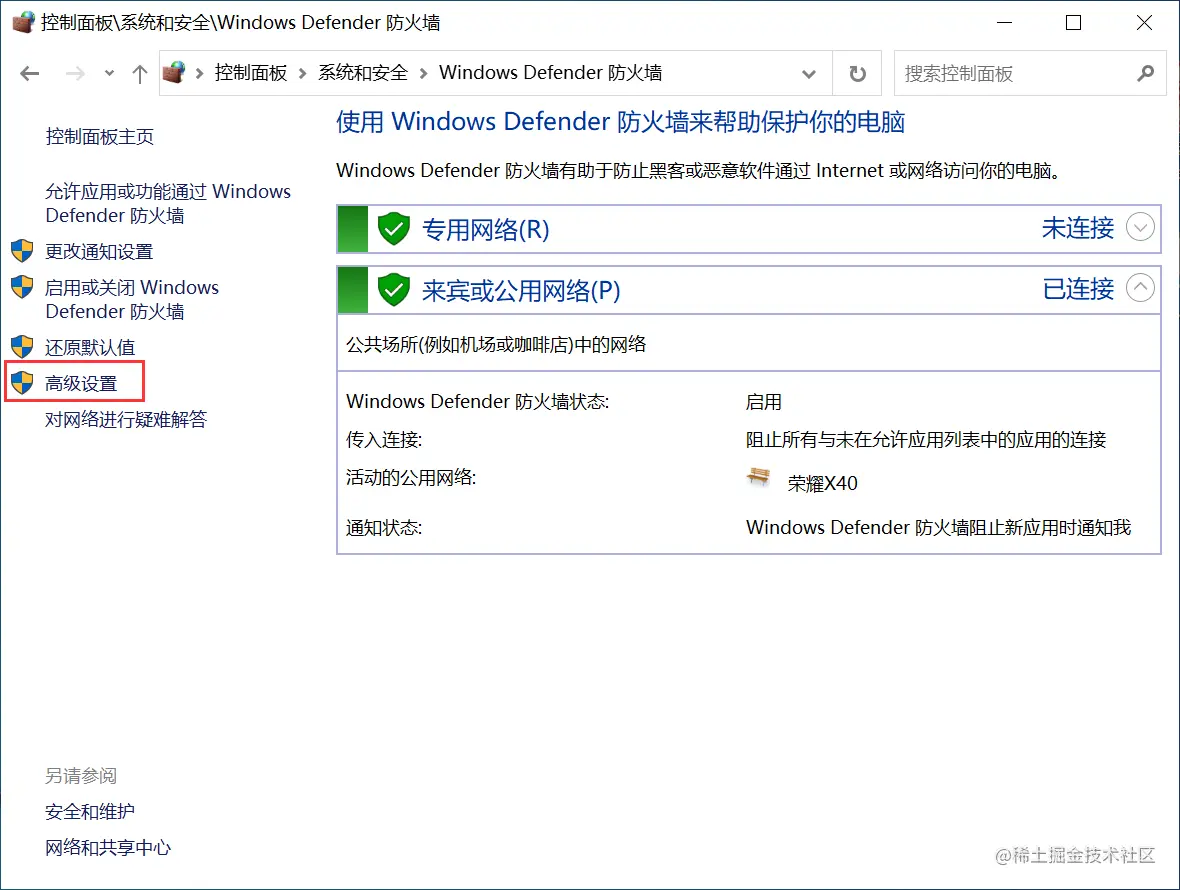Click the firewall icon in address bar
Image resolution: width=1180 pixels, height=890 pixels.
(174, 73)
